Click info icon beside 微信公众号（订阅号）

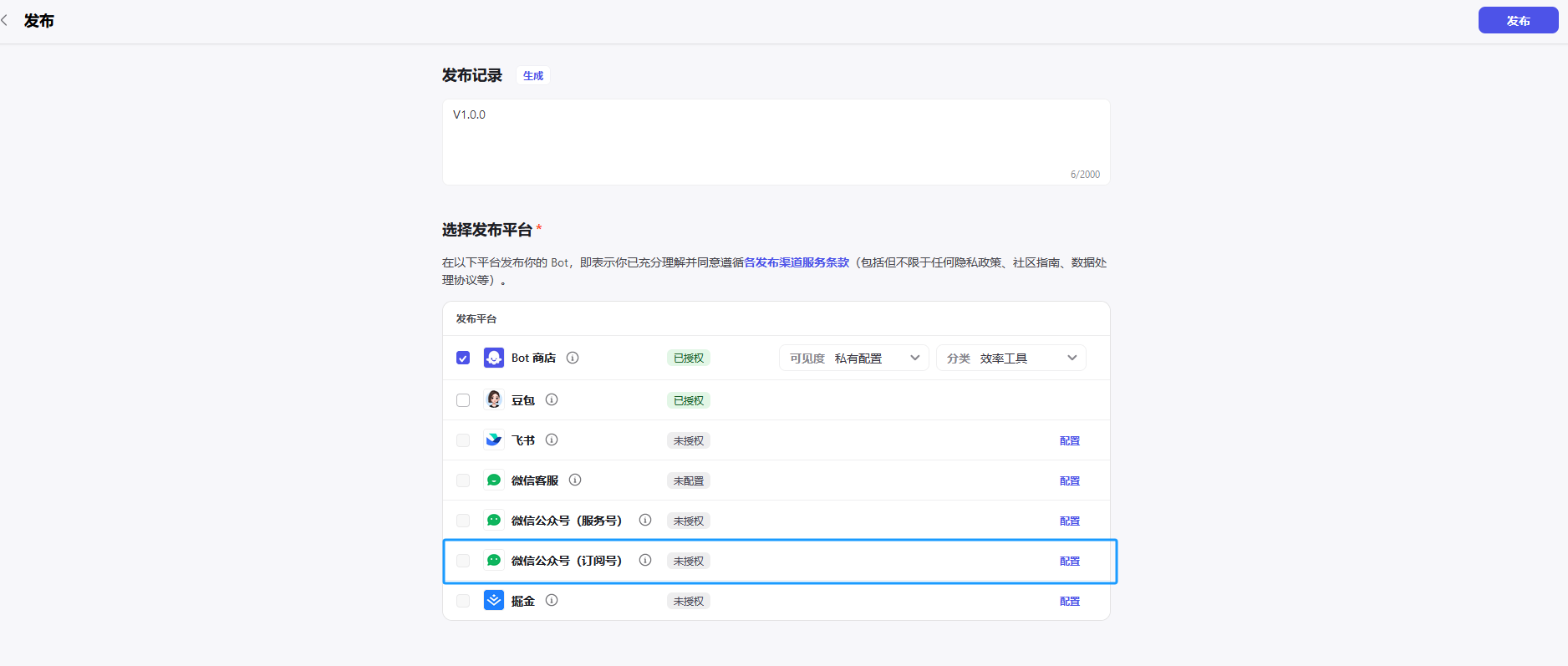(645, 560)
